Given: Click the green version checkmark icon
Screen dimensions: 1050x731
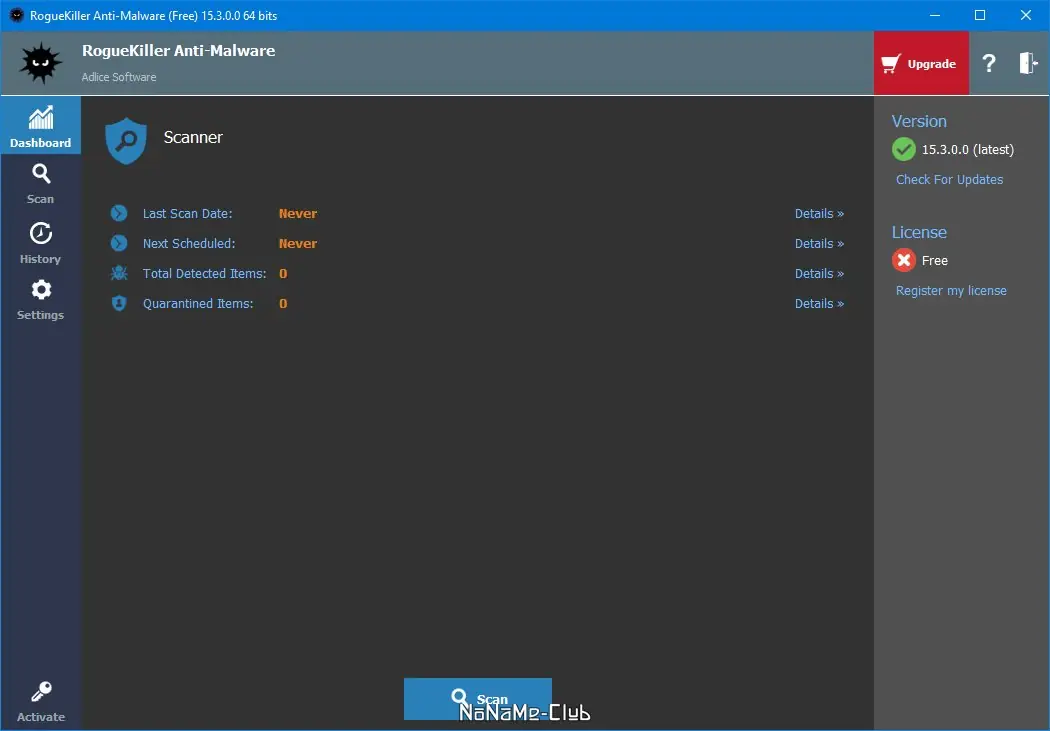Looking at the screenshot, I should 903,149.
